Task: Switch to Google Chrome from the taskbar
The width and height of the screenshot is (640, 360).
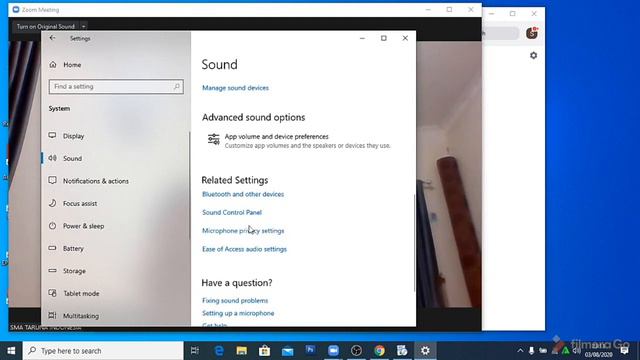Action: click(x=380, y=351)
